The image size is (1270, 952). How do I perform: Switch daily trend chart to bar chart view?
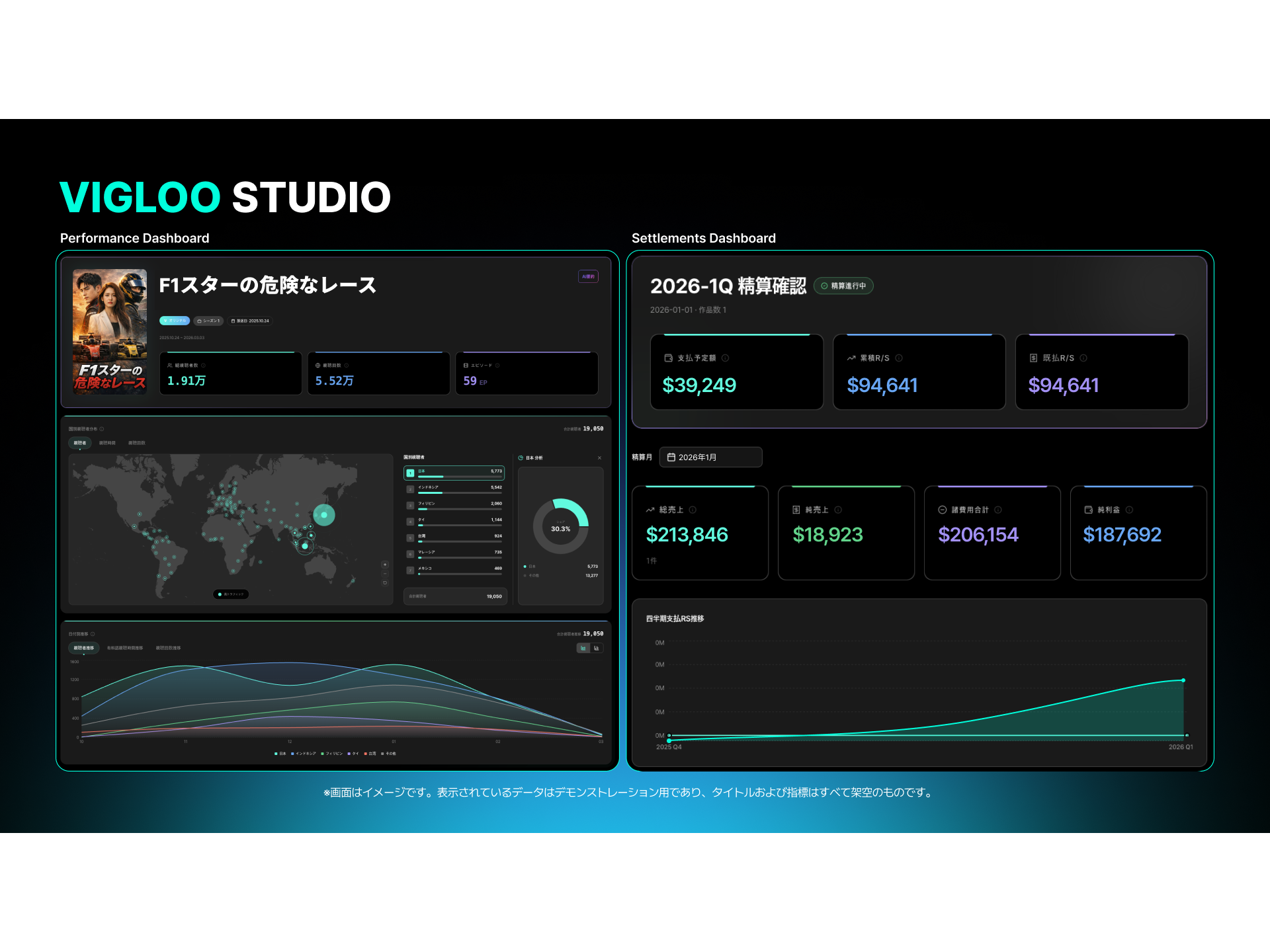[x=596, y=648]
